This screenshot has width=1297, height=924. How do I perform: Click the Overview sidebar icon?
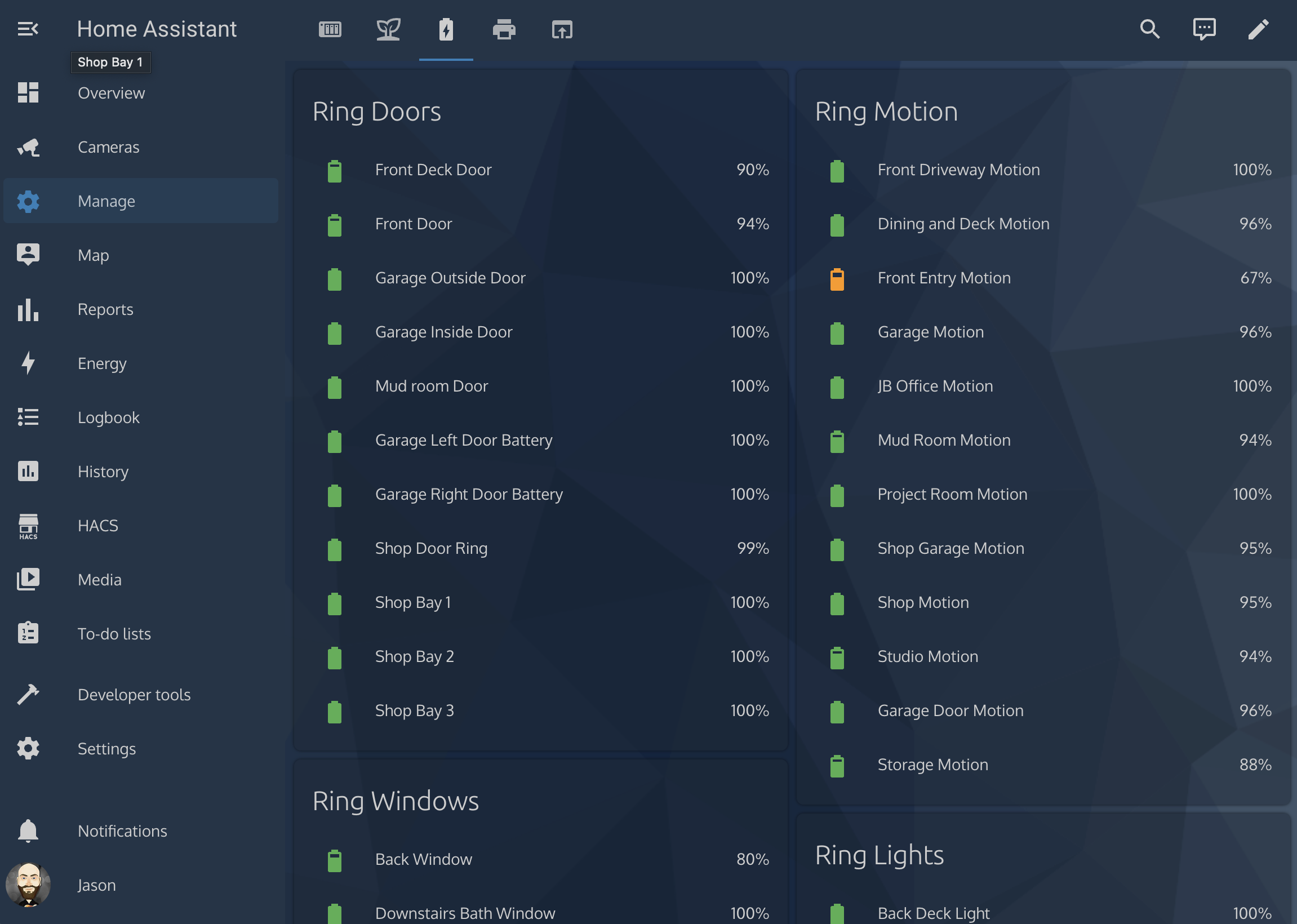[x=27, y=93]
